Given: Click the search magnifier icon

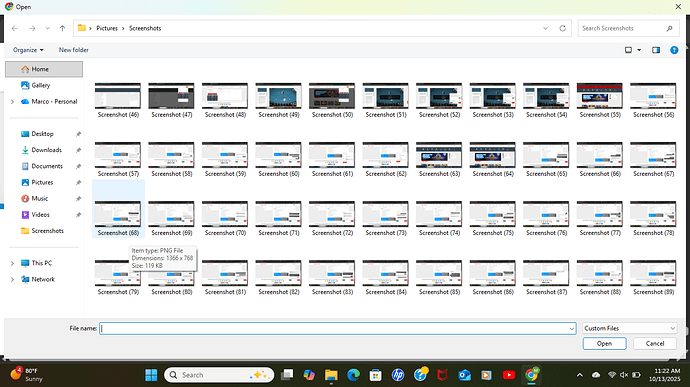Looking at the screenshot, I should pos(669,28).
